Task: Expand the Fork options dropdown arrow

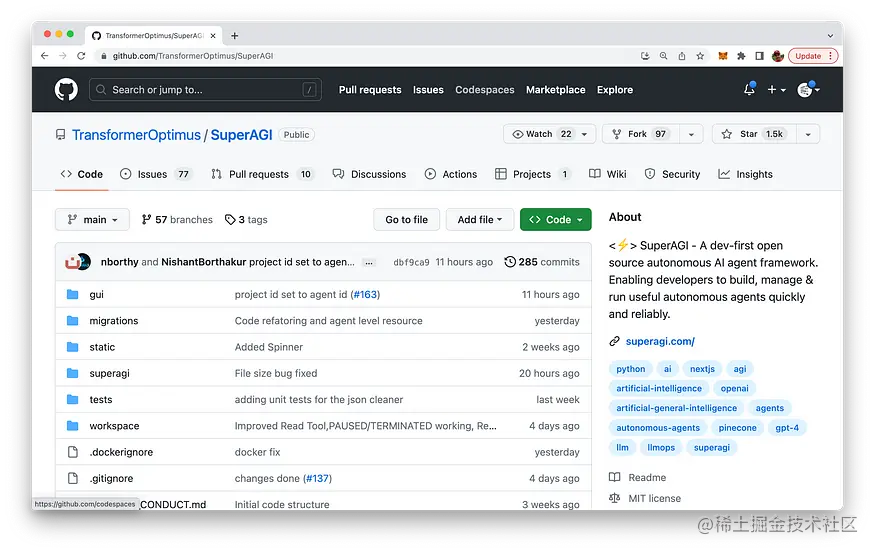Action: (x=691, y=134)
